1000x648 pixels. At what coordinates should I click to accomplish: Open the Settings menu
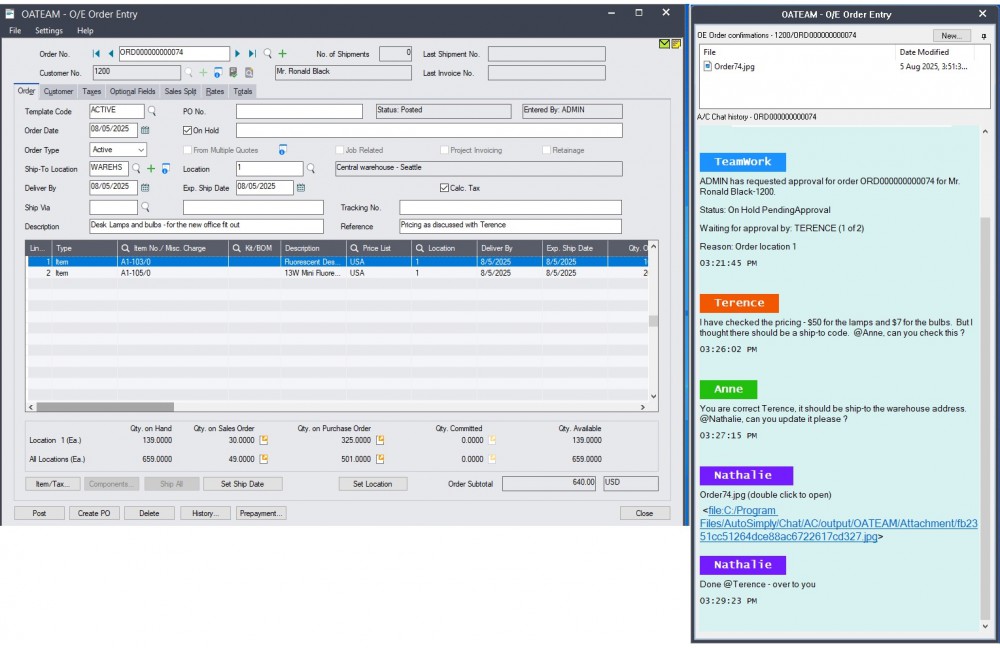pyautogui.click(x=49, y=31)
